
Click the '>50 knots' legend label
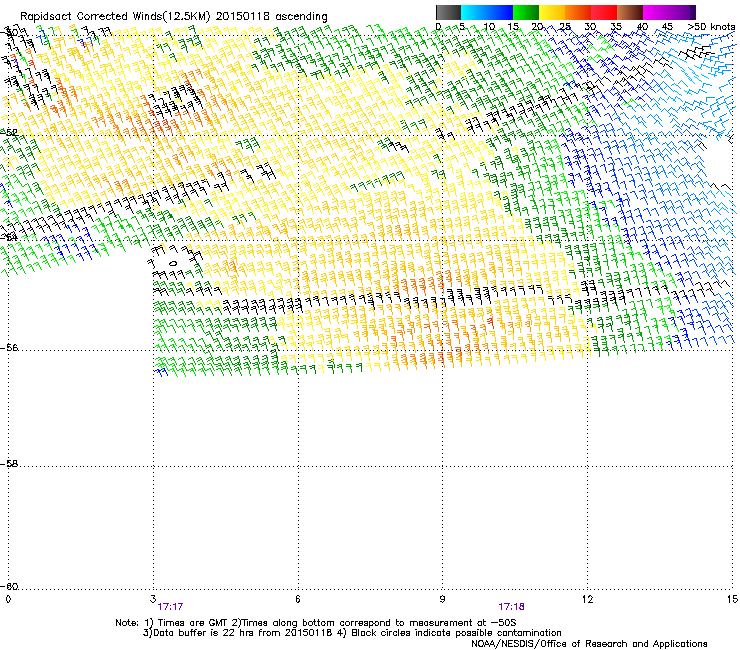(x=711, y=27)
